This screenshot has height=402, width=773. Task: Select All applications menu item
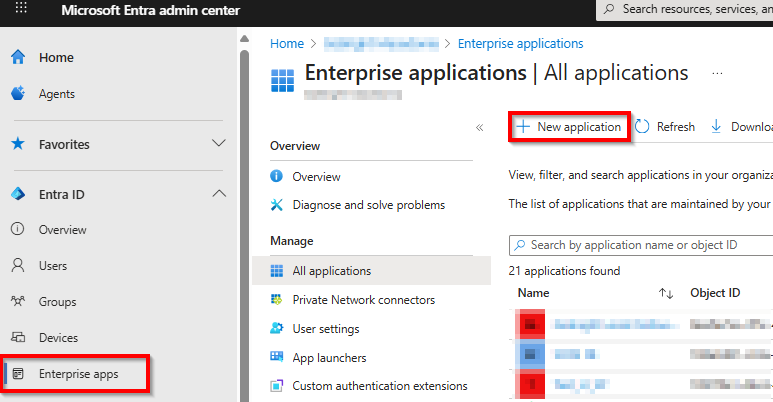click(331, 271)
